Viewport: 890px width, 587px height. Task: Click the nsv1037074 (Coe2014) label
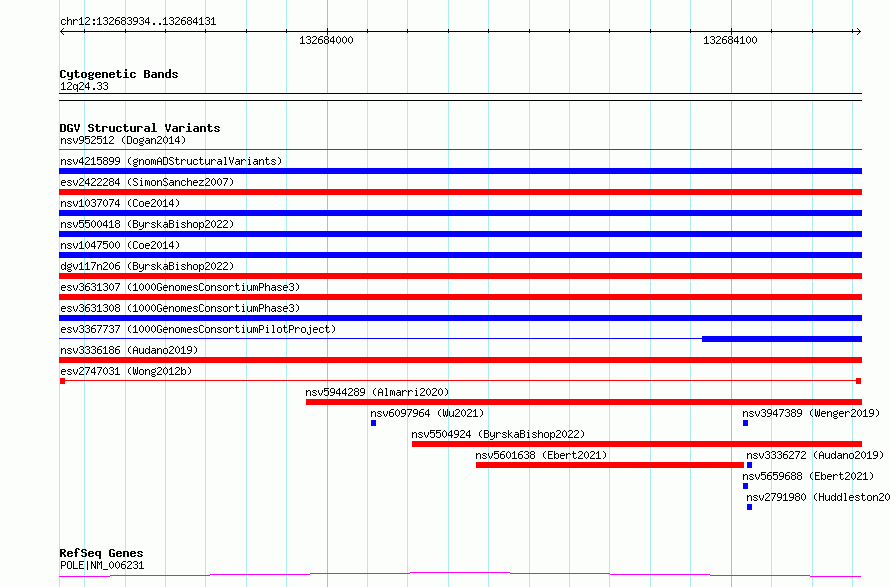[x=120, y=203]
